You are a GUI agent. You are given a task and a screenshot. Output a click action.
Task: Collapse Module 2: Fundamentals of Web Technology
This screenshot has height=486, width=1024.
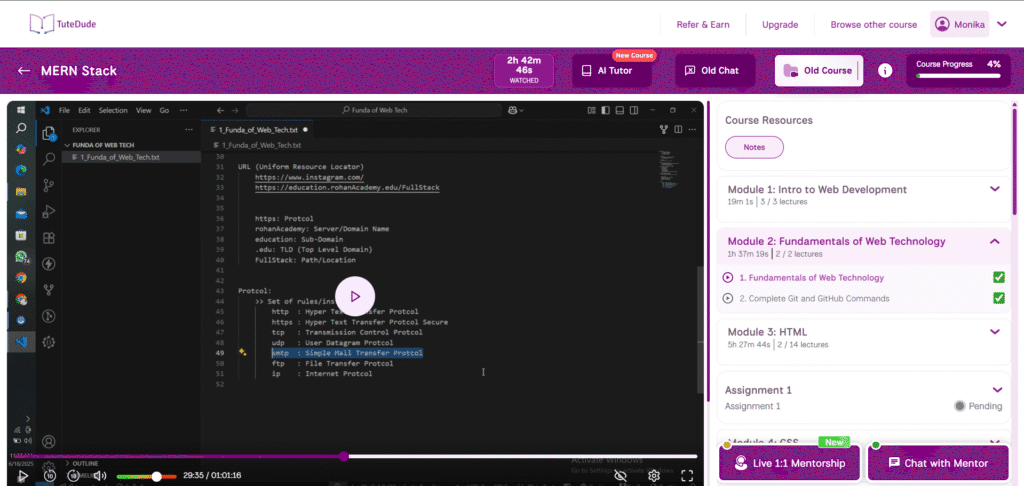[994, 241]
